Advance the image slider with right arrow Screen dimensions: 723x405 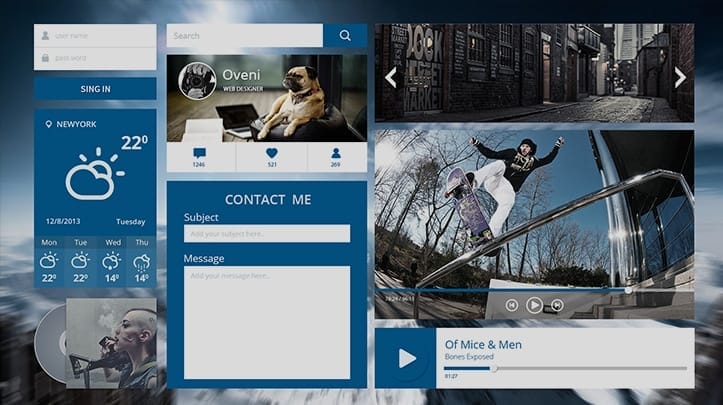tap(680, 77)
